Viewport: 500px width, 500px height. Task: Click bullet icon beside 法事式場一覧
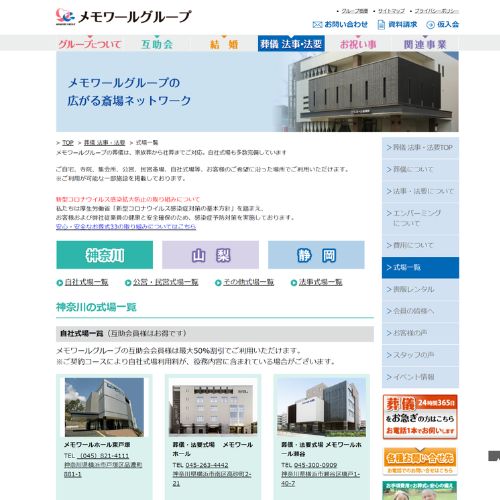pyautogui.click(x=294, y=283)
